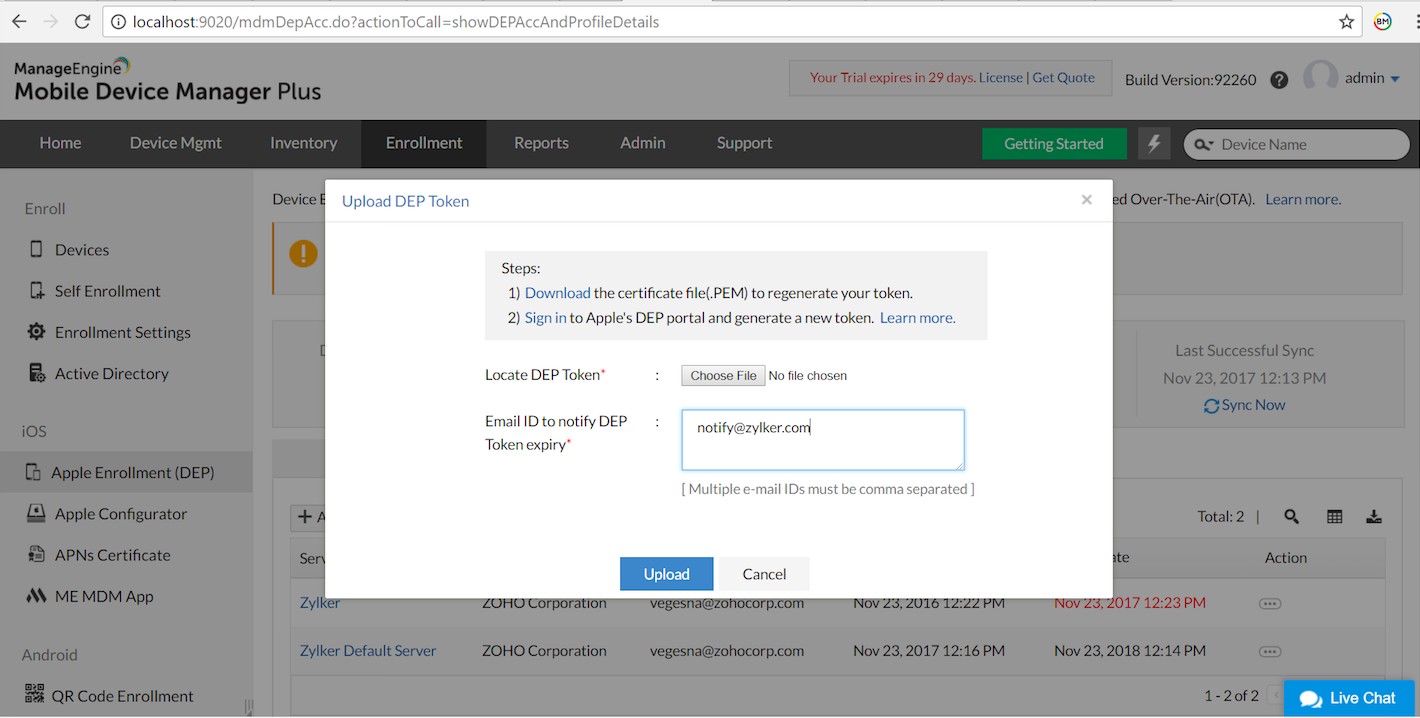Click Sync Now link
1420x718 pixels.
coord(1245,405)
